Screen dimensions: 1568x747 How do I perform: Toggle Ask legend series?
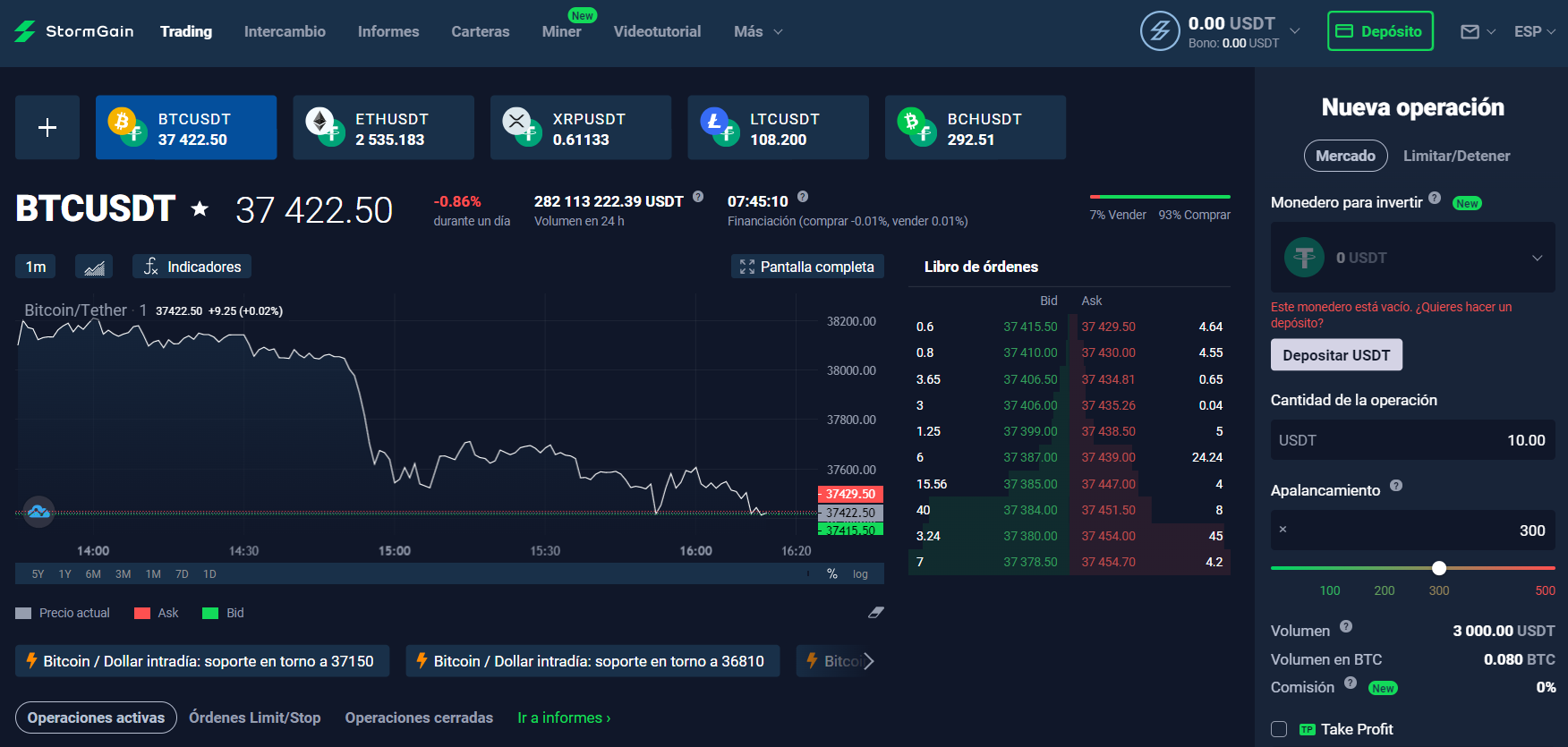click(x=157, y=613)
